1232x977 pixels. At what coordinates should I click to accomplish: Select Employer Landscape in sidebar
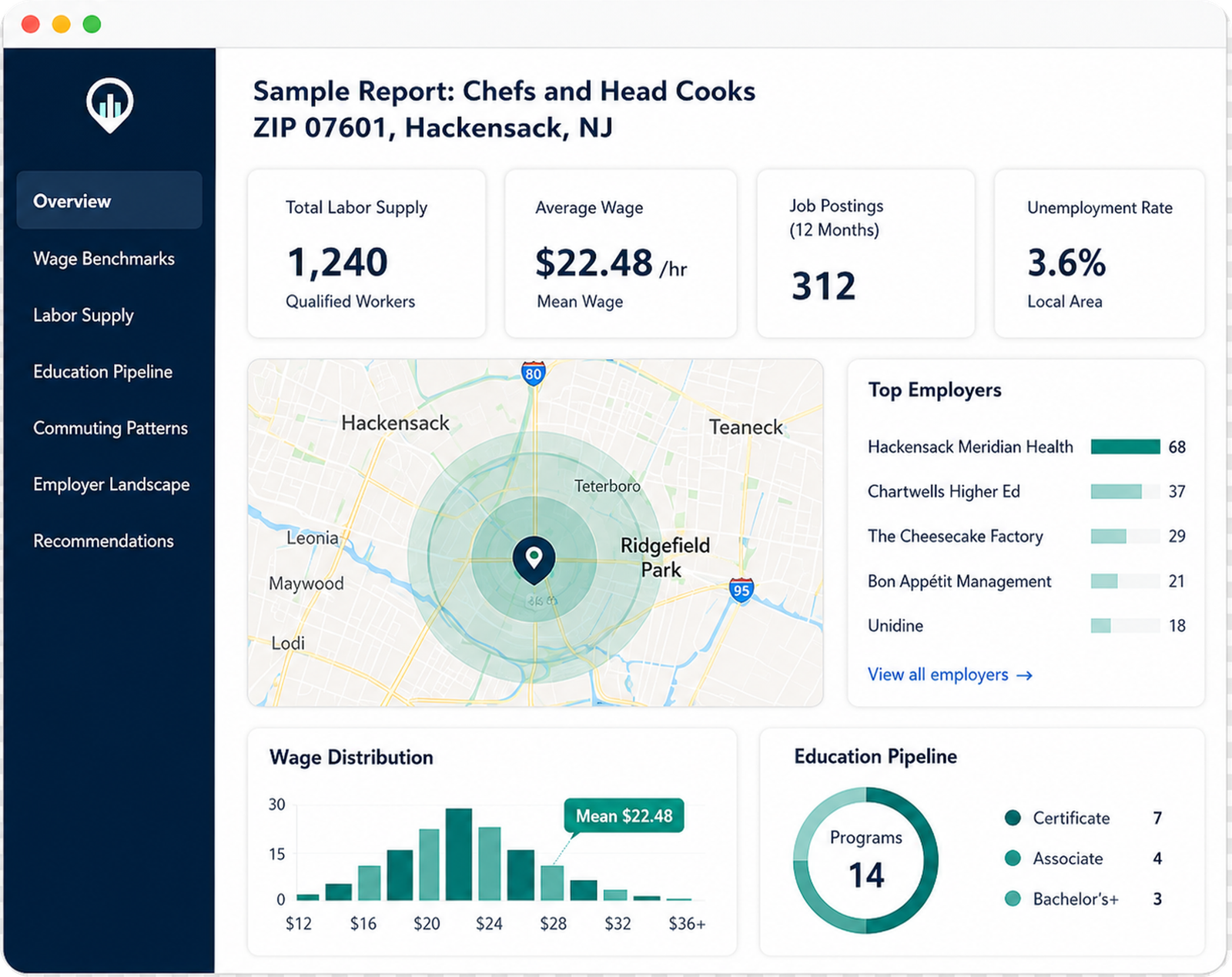(111, 484)
